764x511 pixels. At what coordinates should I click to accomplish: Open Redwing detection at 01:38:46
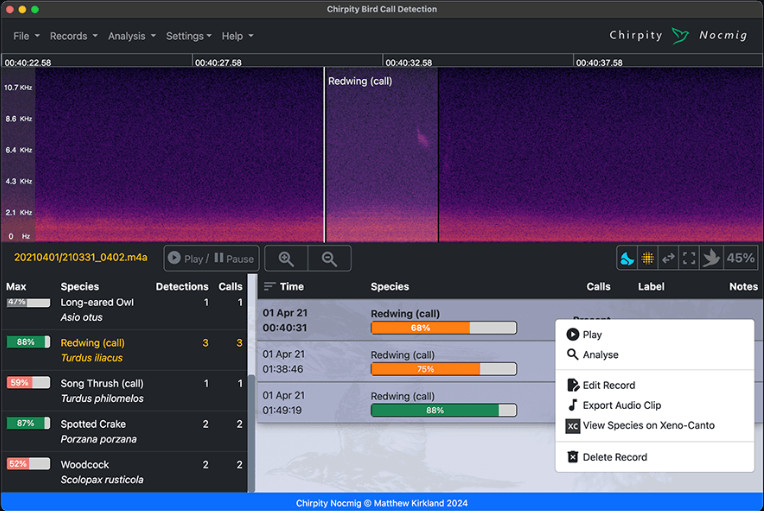click(406, 361)
